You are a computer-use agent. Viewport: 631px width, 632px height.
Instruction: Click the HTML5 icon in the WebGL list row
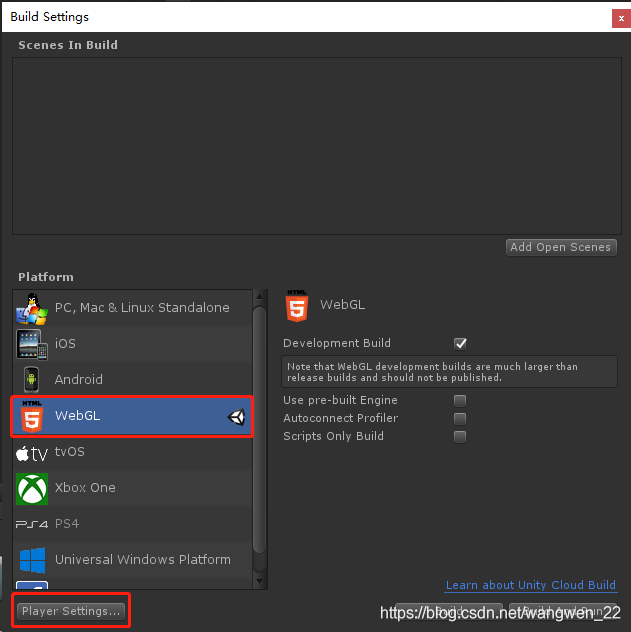(32, 416)
